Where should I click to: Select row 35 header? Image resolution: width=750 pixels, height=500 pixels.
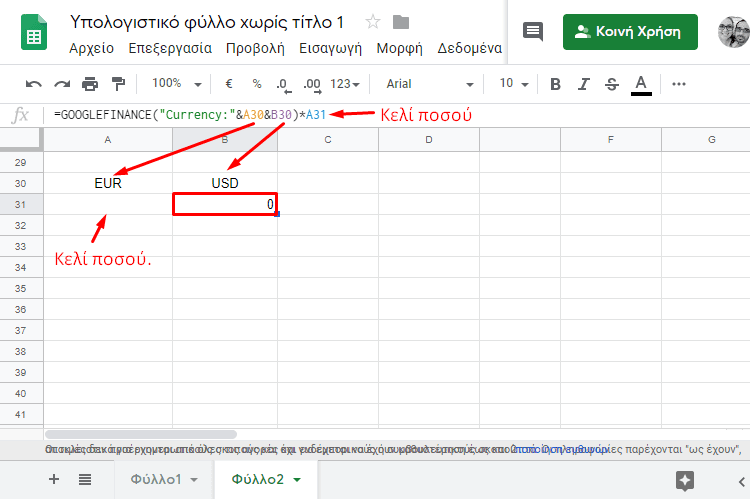click(21, 289)
